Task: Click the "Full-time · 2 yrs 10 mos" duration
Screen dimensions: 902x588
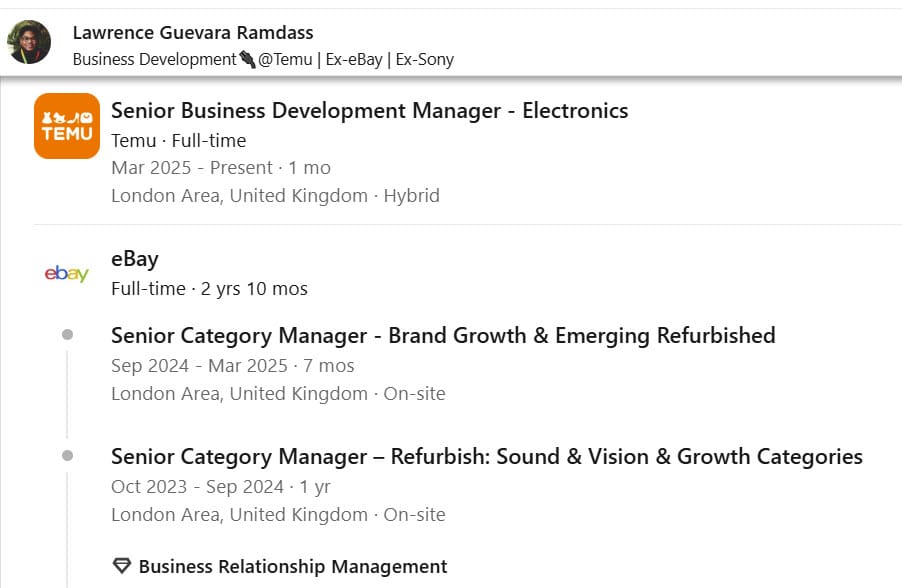Action: point(209,289)
